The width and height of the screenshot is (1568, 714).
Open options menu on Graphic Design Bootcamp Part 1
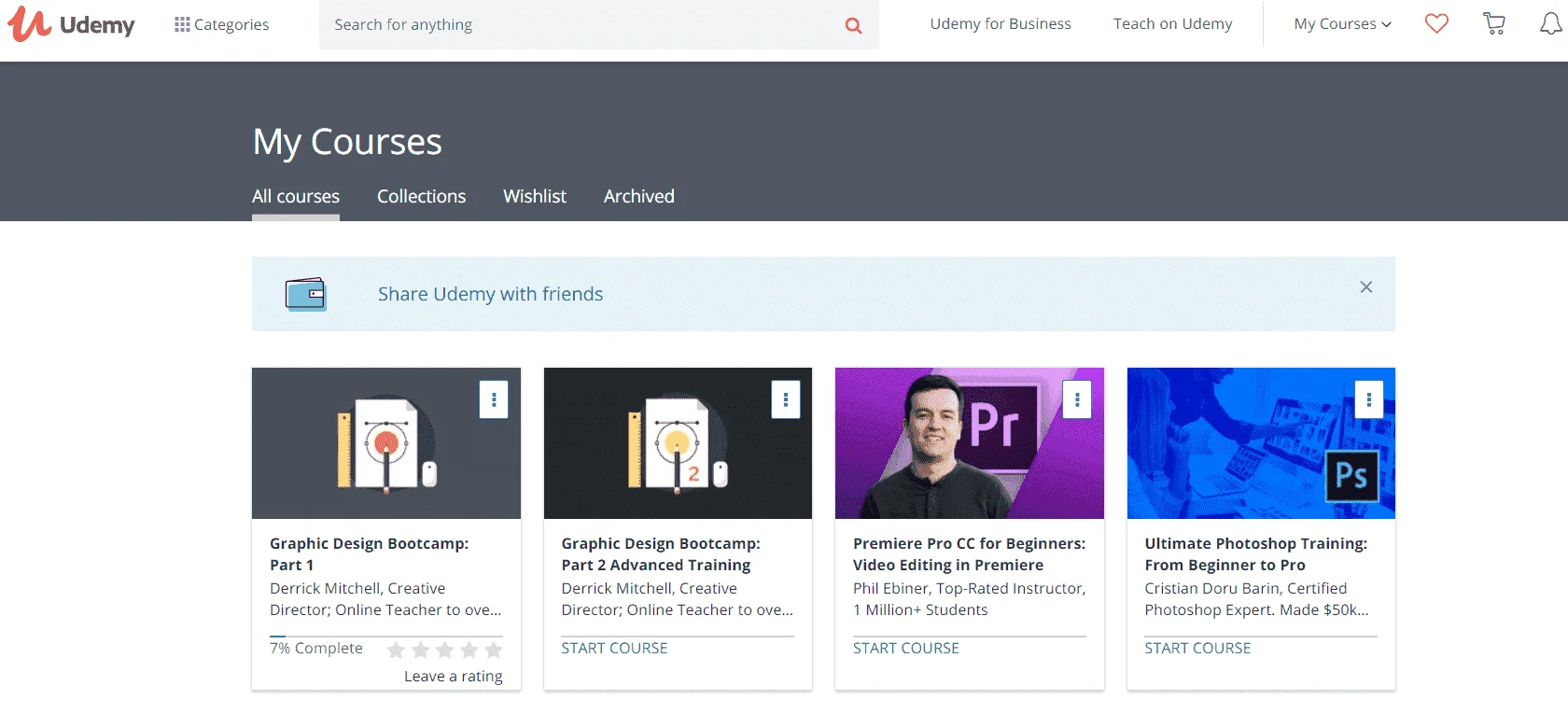pyautogui.click(x=494, y=399)
